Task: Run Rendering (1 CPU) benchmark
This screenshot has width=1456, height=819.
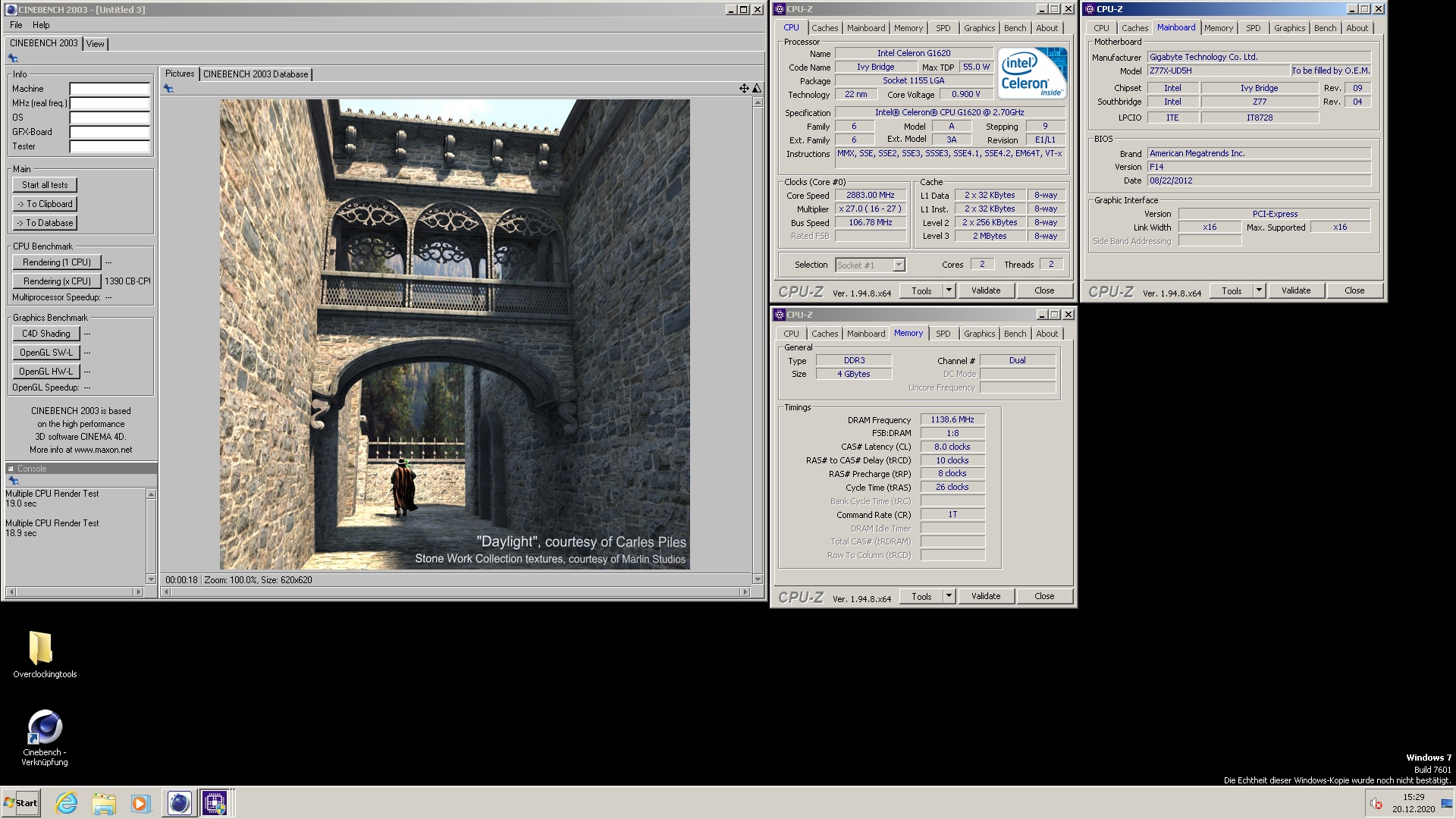Action: [x=57, y=262]
